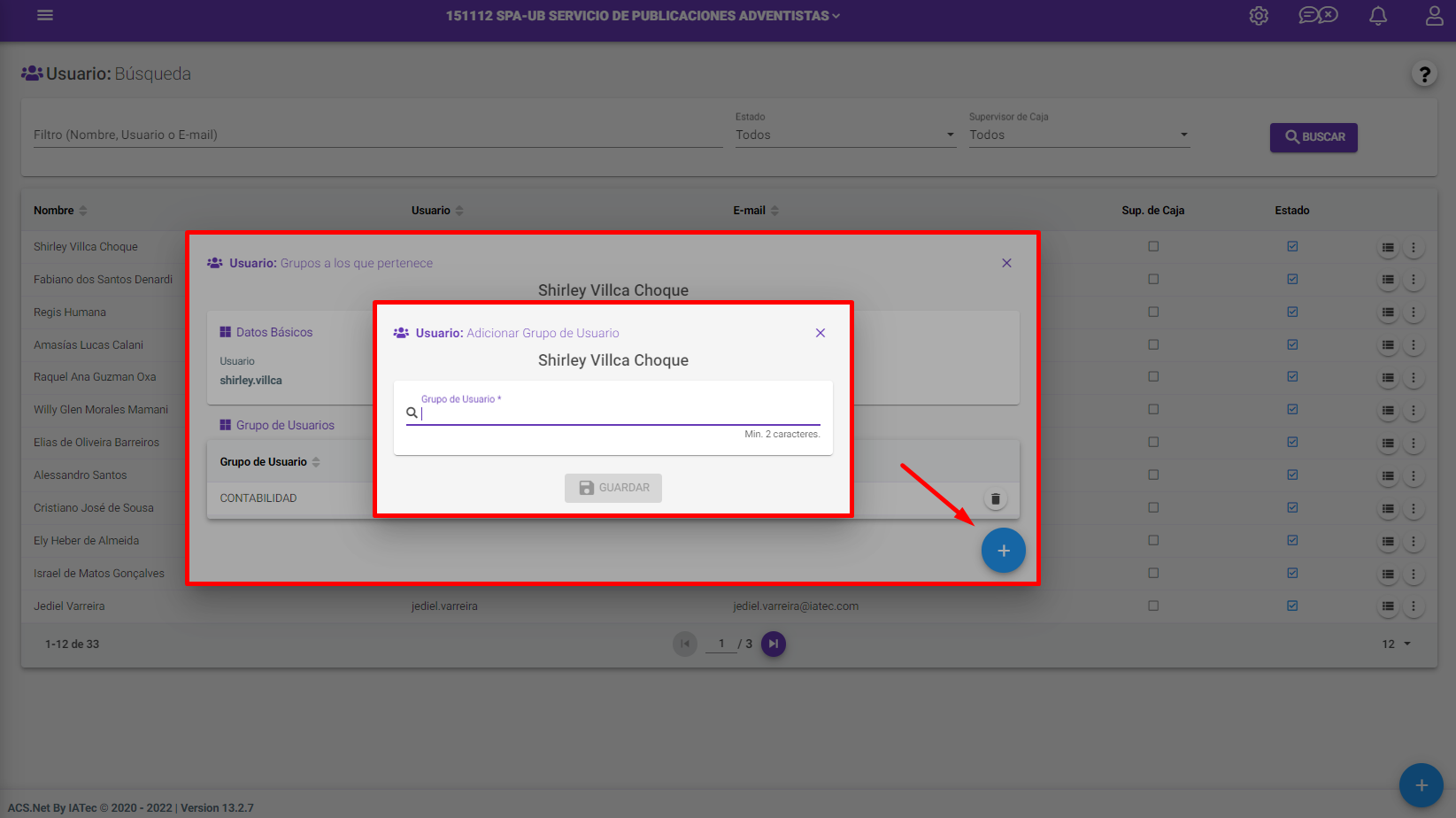
Task: Close the Adicionar Grupo de Usuario dialog
Action: [820, 333]
